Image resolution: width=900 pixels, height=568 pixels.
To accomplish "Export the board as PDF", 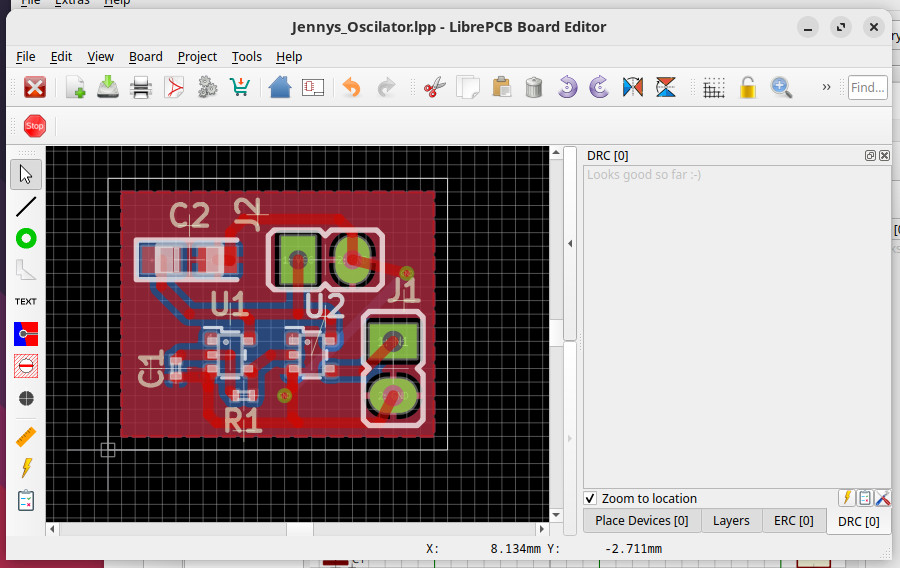I will click(174, 88).
